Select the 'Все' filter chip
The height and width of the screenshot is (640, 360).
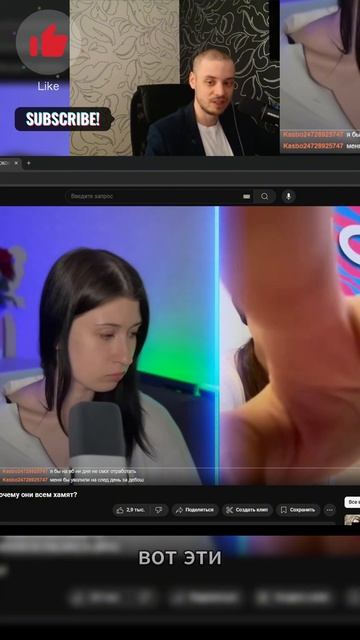pos(352,502)
